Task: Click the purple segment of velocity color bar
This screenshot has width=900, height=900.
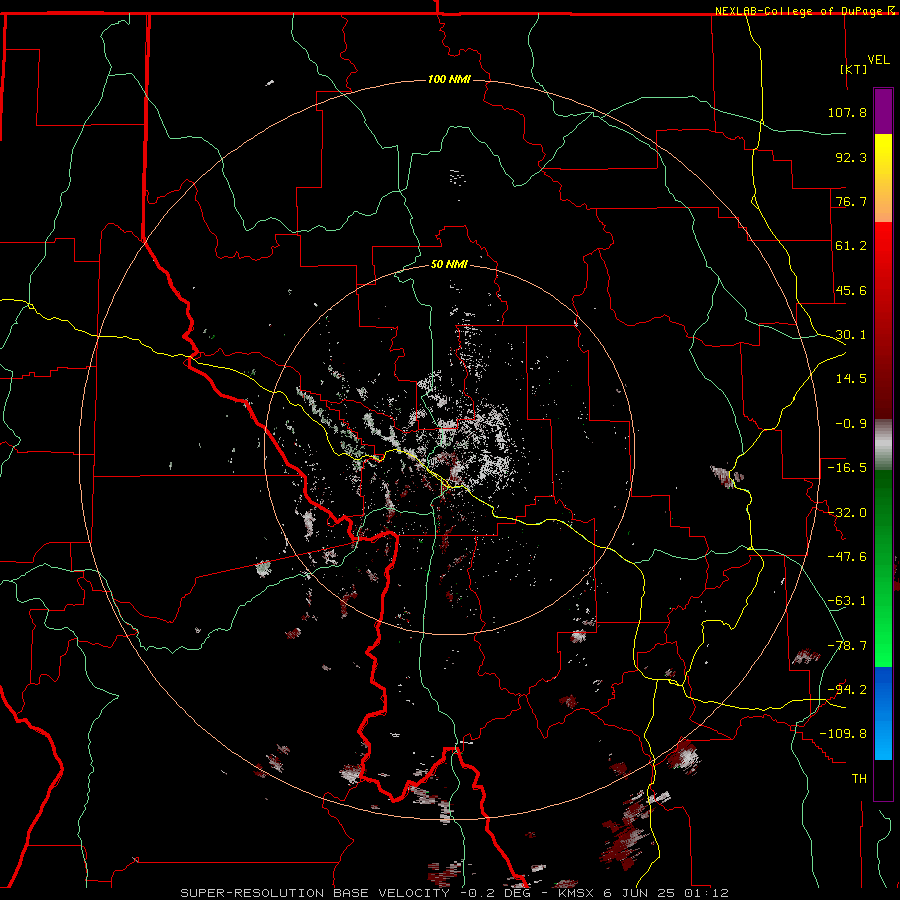Action: pyautogui.click(x=883, y=111)
